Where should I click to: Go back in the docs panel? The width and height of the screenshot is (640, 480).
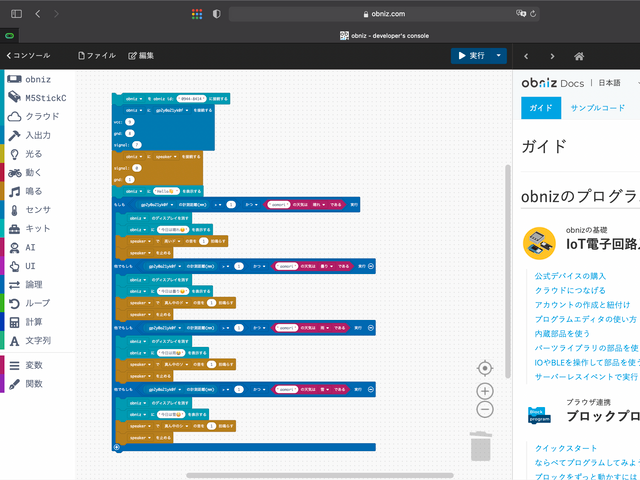tap(526, 56)
